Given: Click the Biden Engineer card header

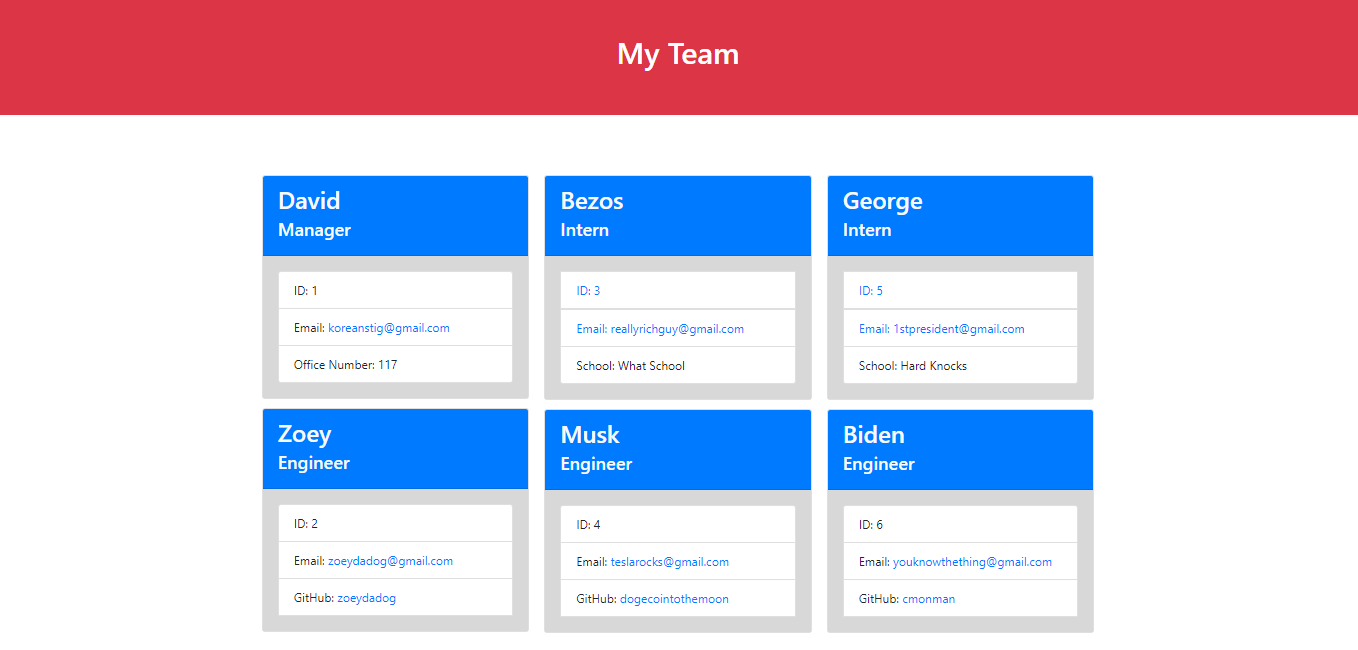Looking at the screenshot, I should pos(960,448).
